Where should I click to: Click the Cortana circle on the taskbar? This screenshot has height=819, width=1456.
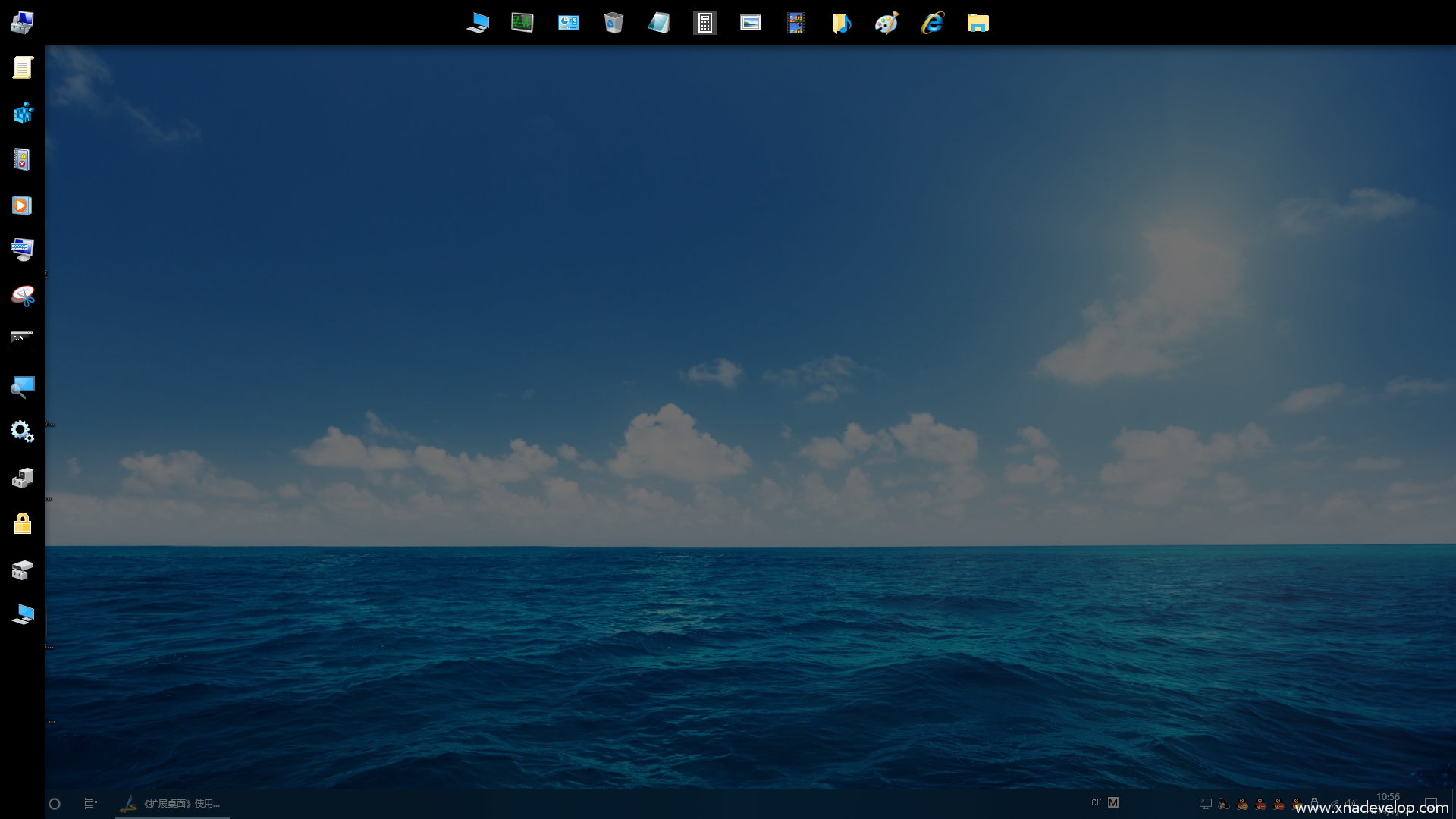click(55, 804)
